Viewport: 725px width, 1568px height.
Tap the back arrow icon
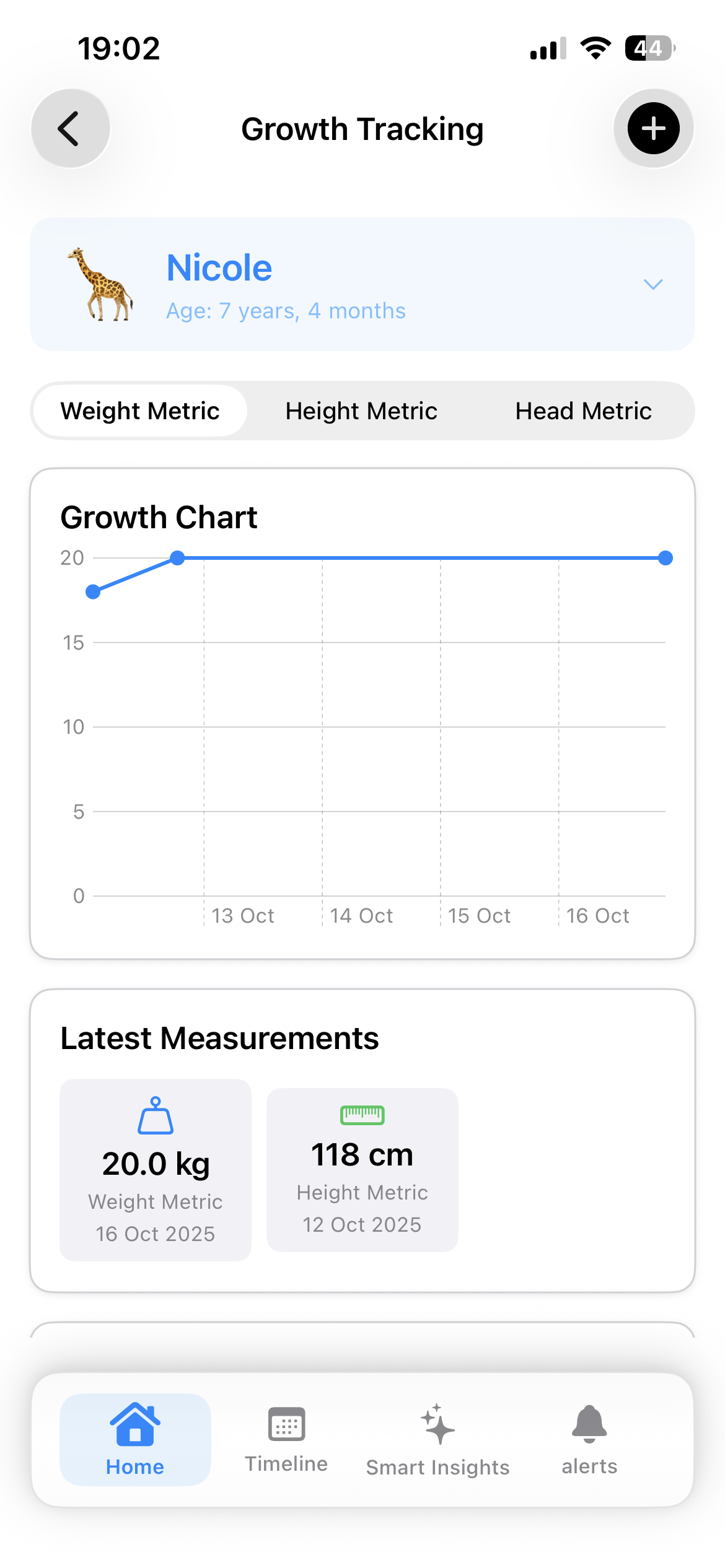[x=70, y=128]
